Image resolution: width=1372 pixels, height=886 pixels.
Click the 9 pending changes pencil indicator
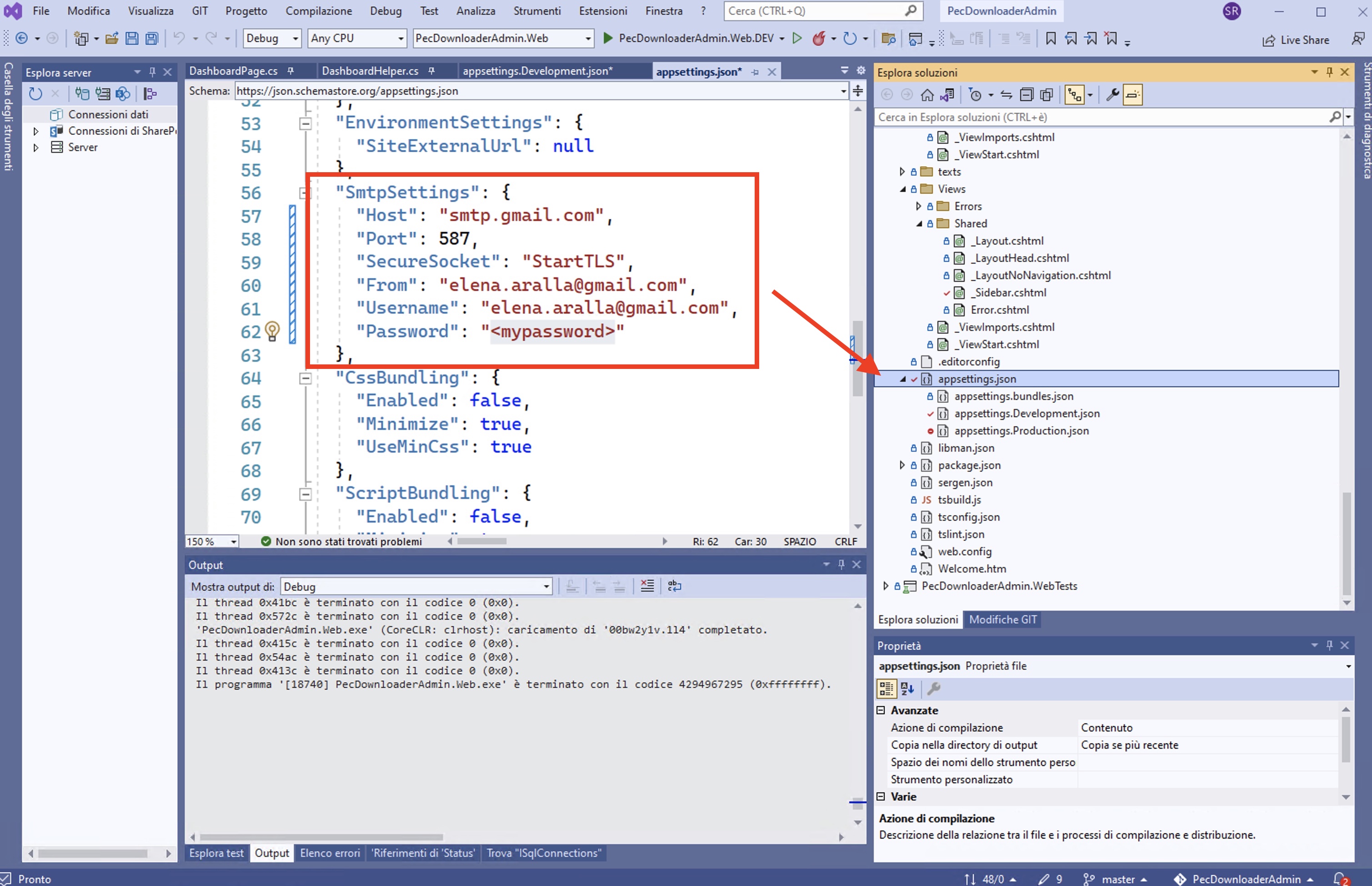coord(1050,879)
